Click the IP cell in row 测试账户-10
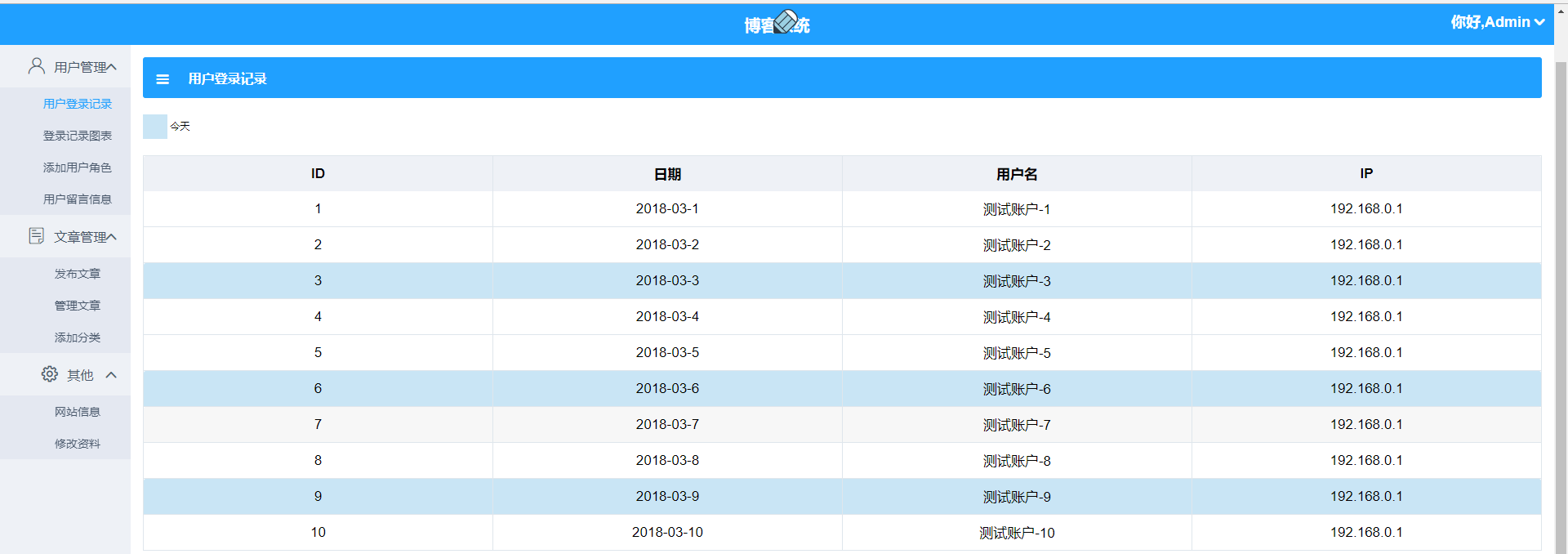Image resolution: width=1568 pixels, height=554 pixels. 1366,532
